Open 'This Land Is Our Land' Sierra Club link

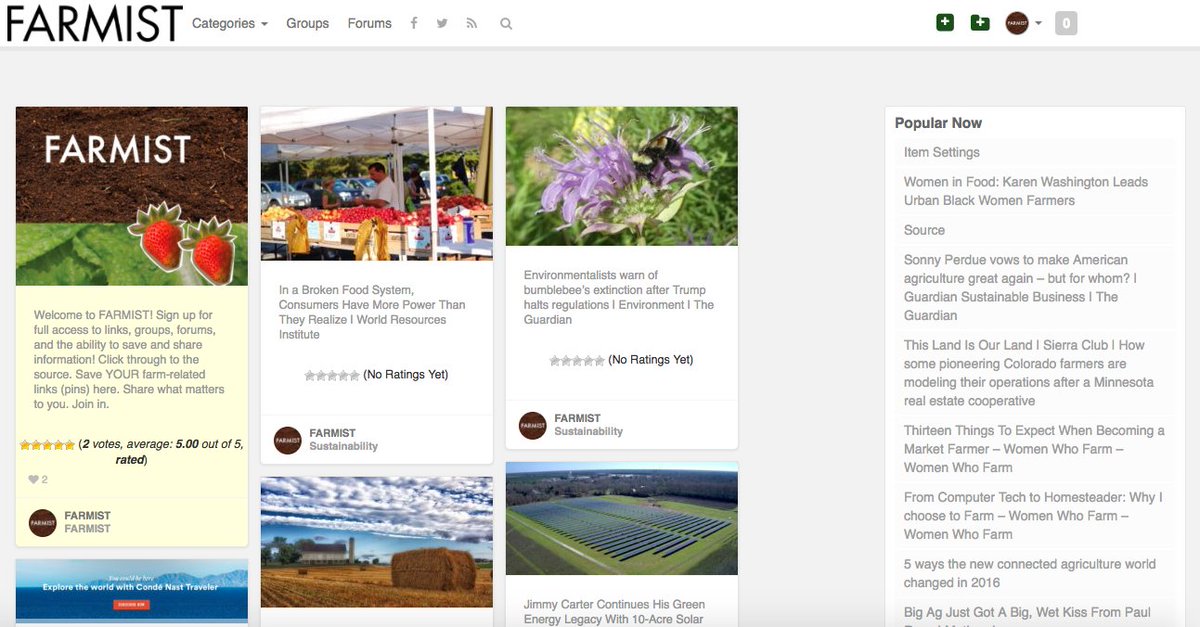point(1029,373)
